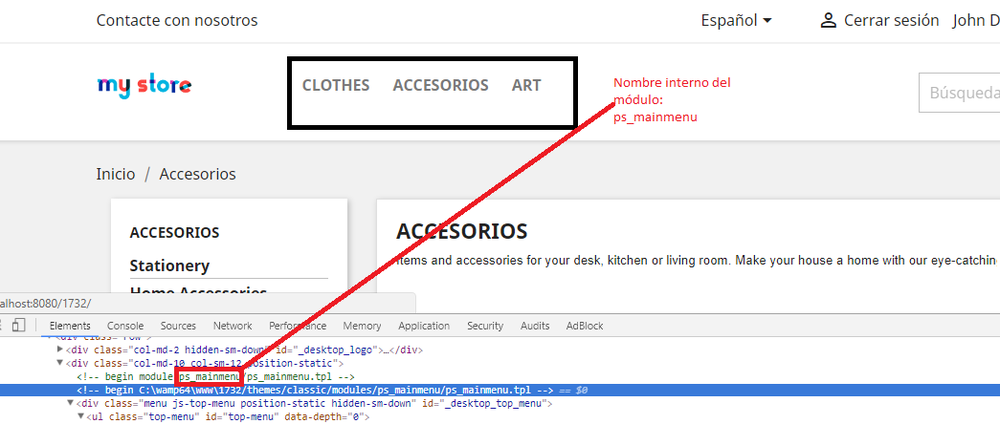Click the Contacte con nosotros link
The height and width of the screenshot is (424, 1000).
pos(177,20)
